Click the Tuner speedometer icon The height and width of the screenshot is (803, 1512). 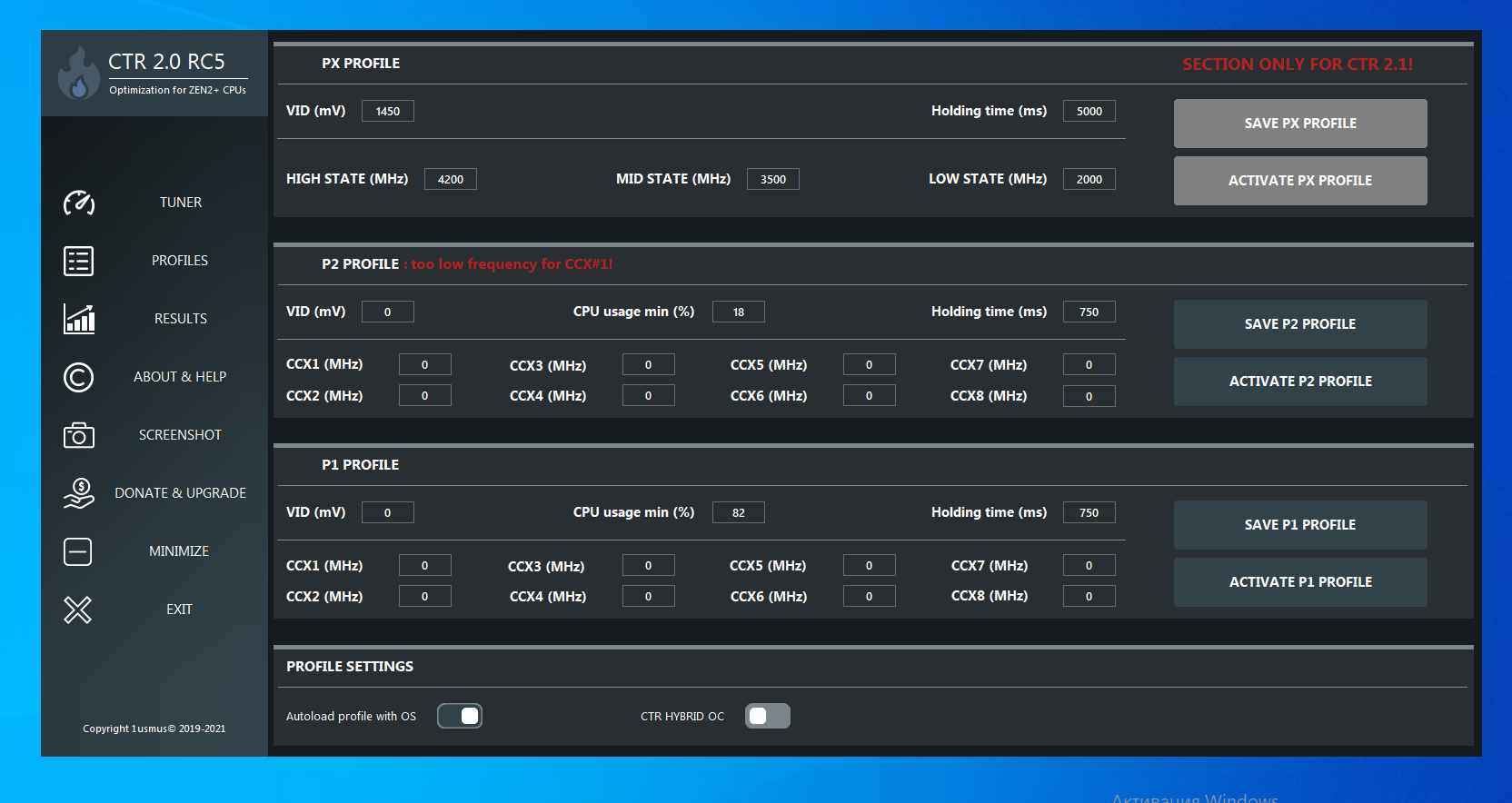pyautogui.click(x=79, y=203)
